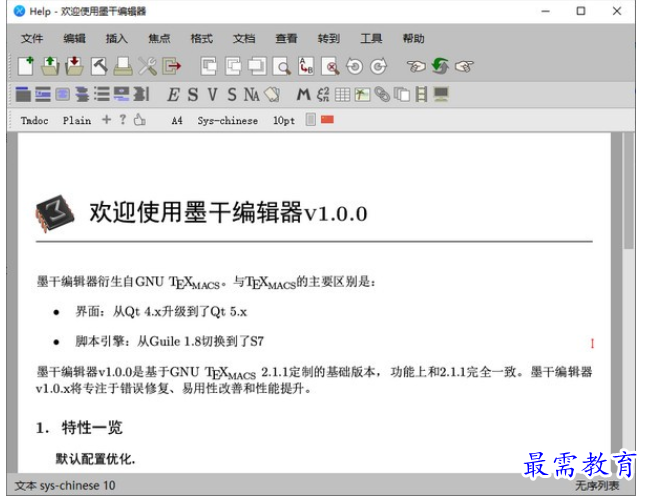Click the xi-squared symbol icon
The image size is (645, 496).
click(x=323, y=95)
